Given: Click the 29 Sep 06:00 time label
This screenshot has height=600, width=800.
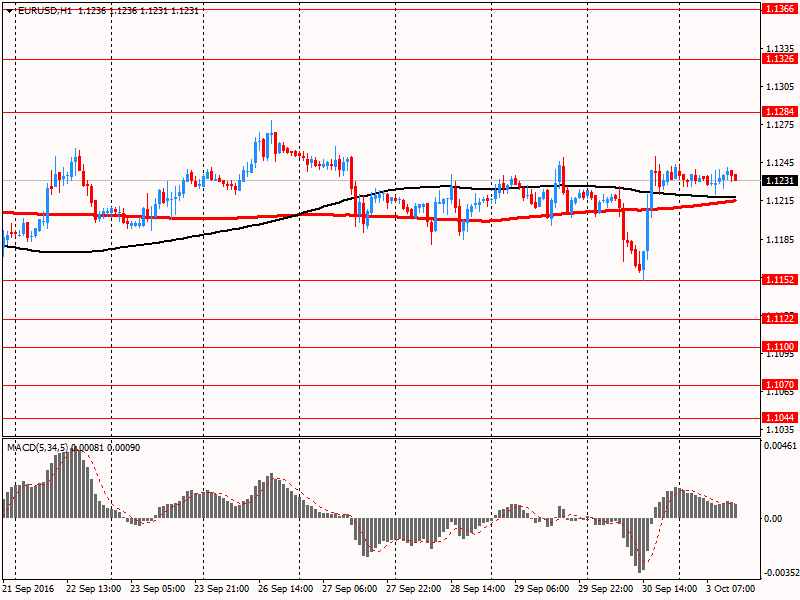Looking at the screenshot, I should click(541, 589).
